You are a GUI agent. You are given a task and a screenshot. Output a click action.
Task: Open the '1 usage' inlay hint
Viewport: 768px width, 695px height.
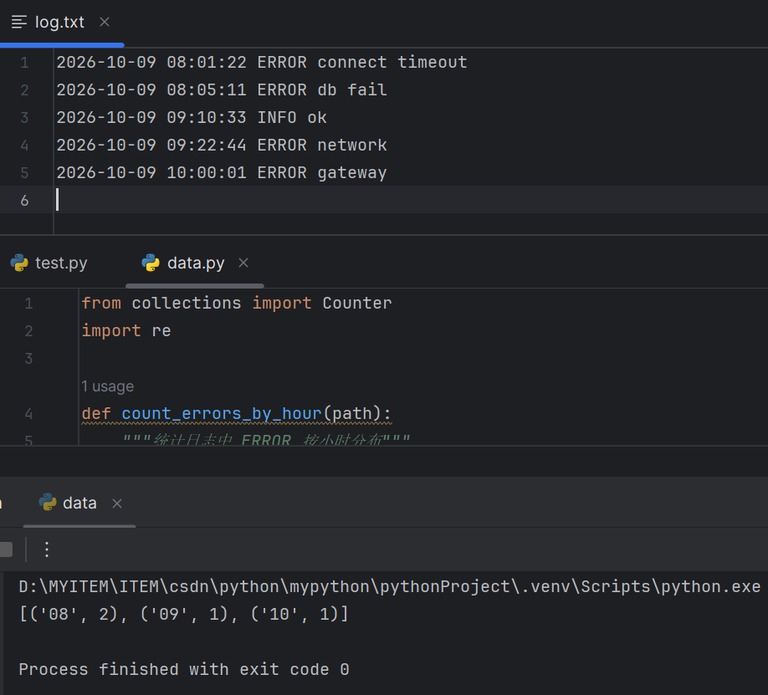click(x=107, y=386)
